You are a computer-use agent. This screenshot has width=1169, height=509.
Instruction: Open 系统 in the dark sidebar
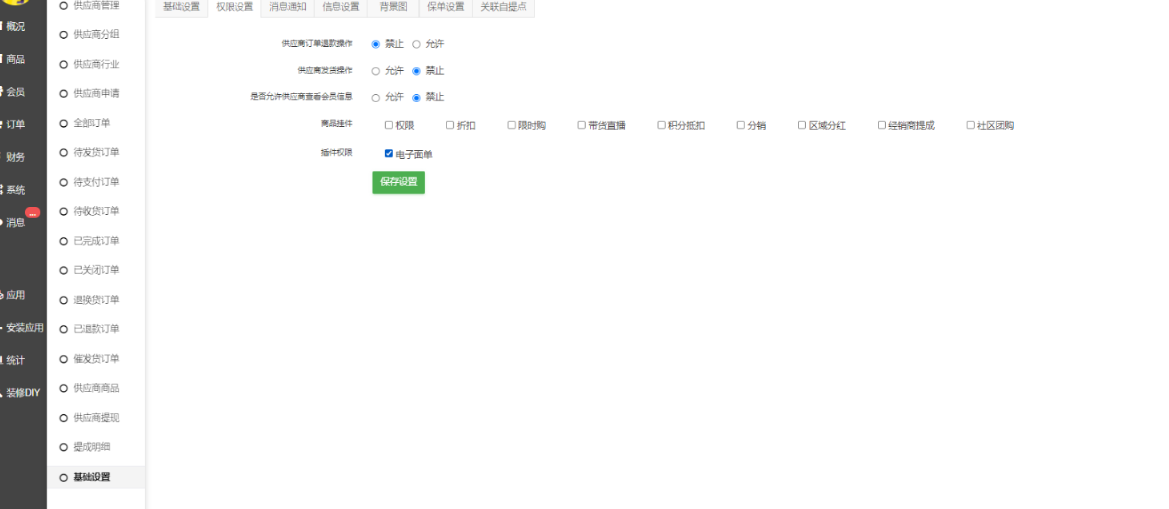click(15, 190)
